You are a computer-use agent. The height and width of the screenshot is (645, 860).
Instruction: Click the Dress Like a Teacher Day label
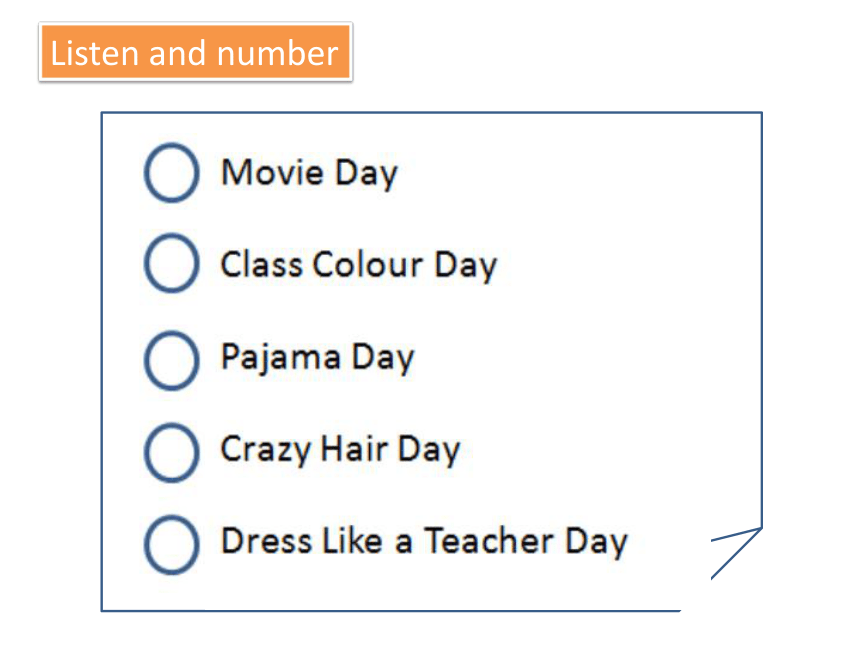(x=424, y=542)
